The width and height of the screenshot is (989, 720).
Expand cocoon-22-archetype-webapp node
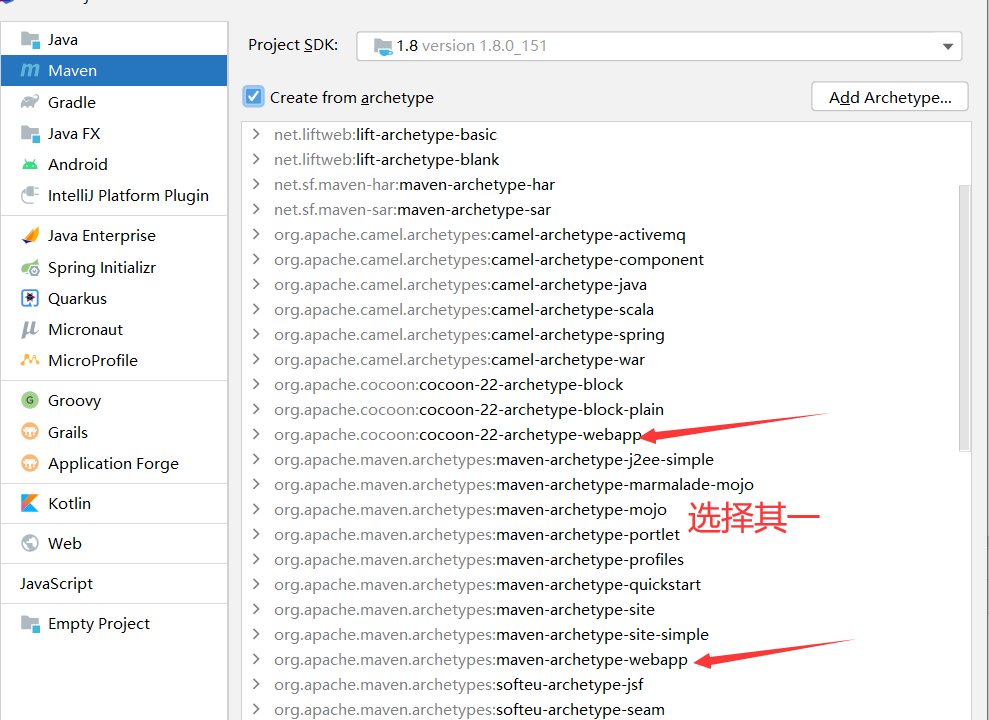pos(256,434)
